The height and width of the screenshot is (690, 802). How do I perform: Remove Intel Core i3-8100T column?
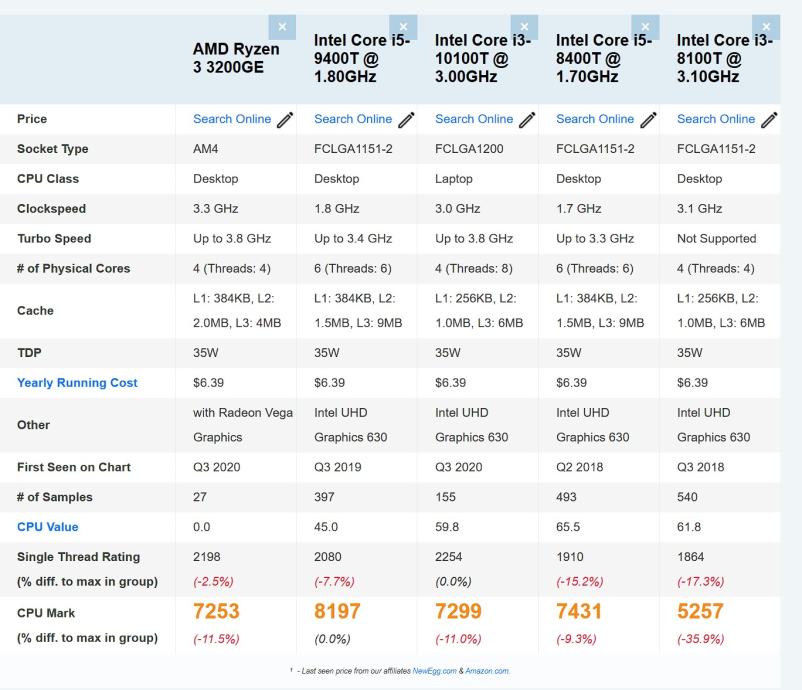[767, 27]
